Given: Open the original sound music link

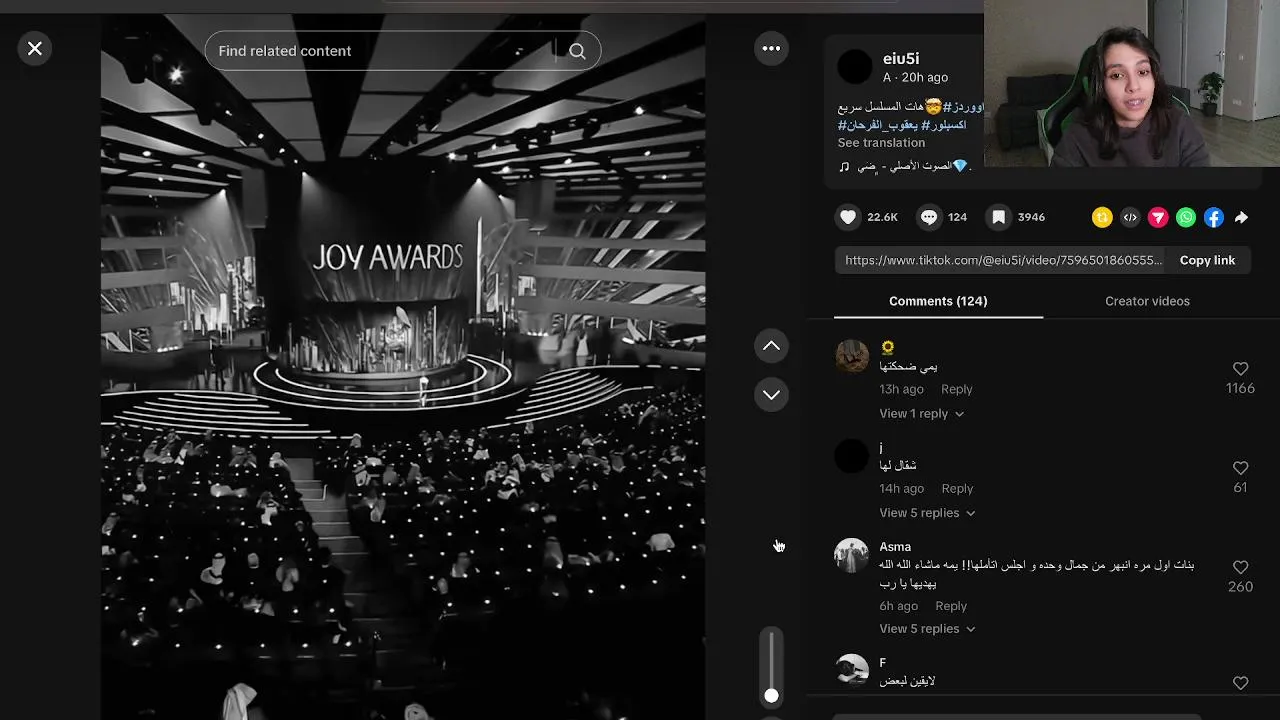Looking at the screenshot, I should [x=905, y=166].
